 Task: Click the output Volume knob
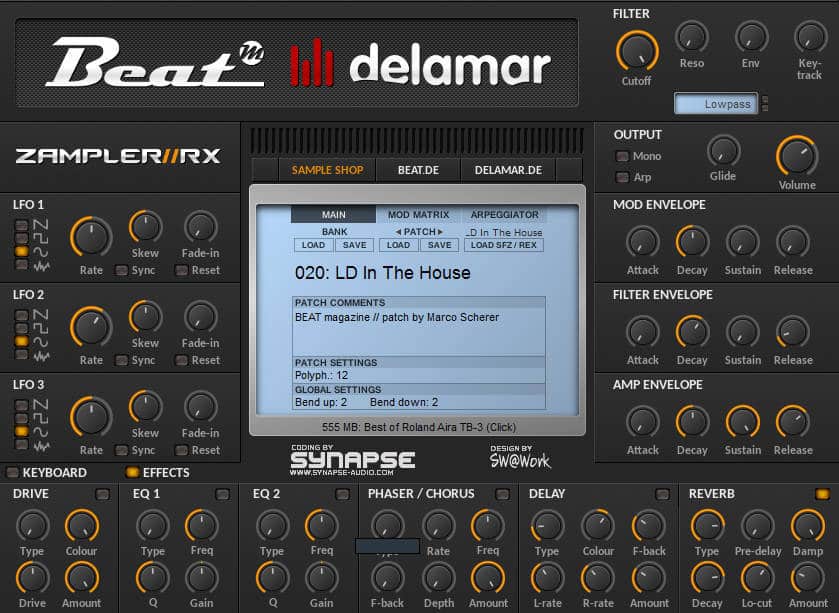(797, 156)
